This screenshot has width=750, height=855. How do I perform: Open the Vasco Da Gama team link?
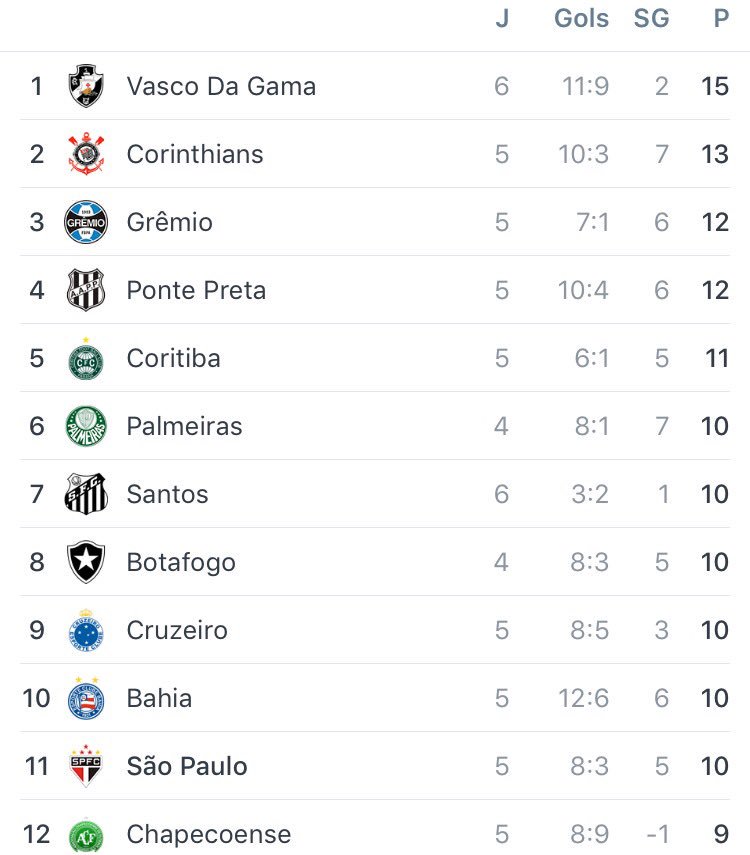pos(221,86)
